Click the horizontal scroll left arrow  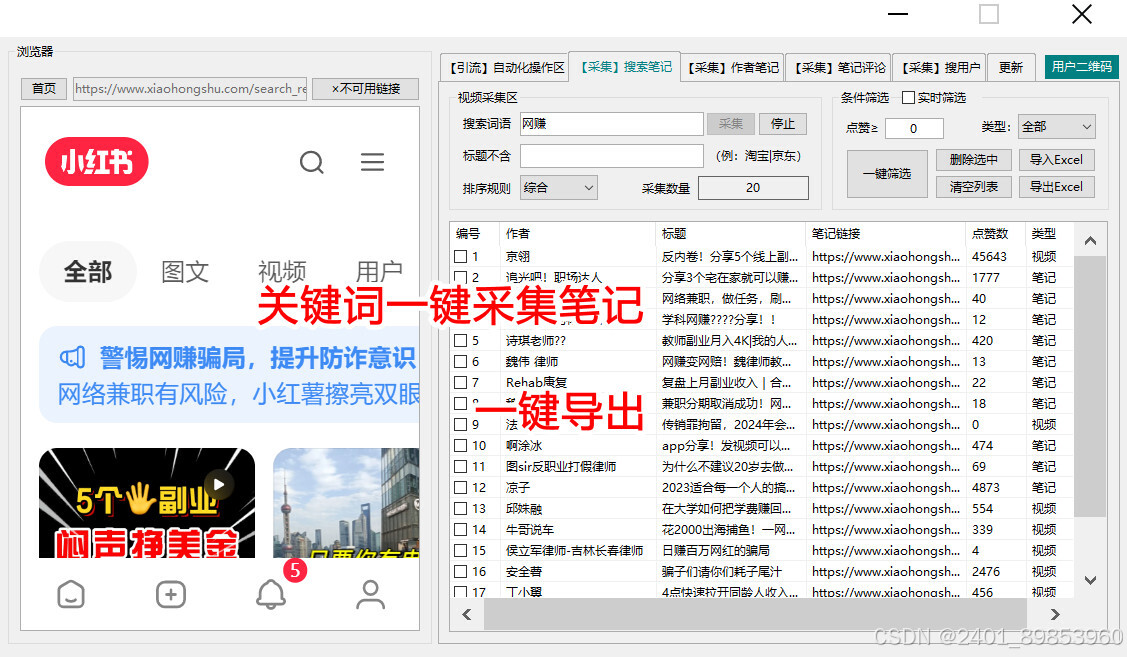pos(466,614)
